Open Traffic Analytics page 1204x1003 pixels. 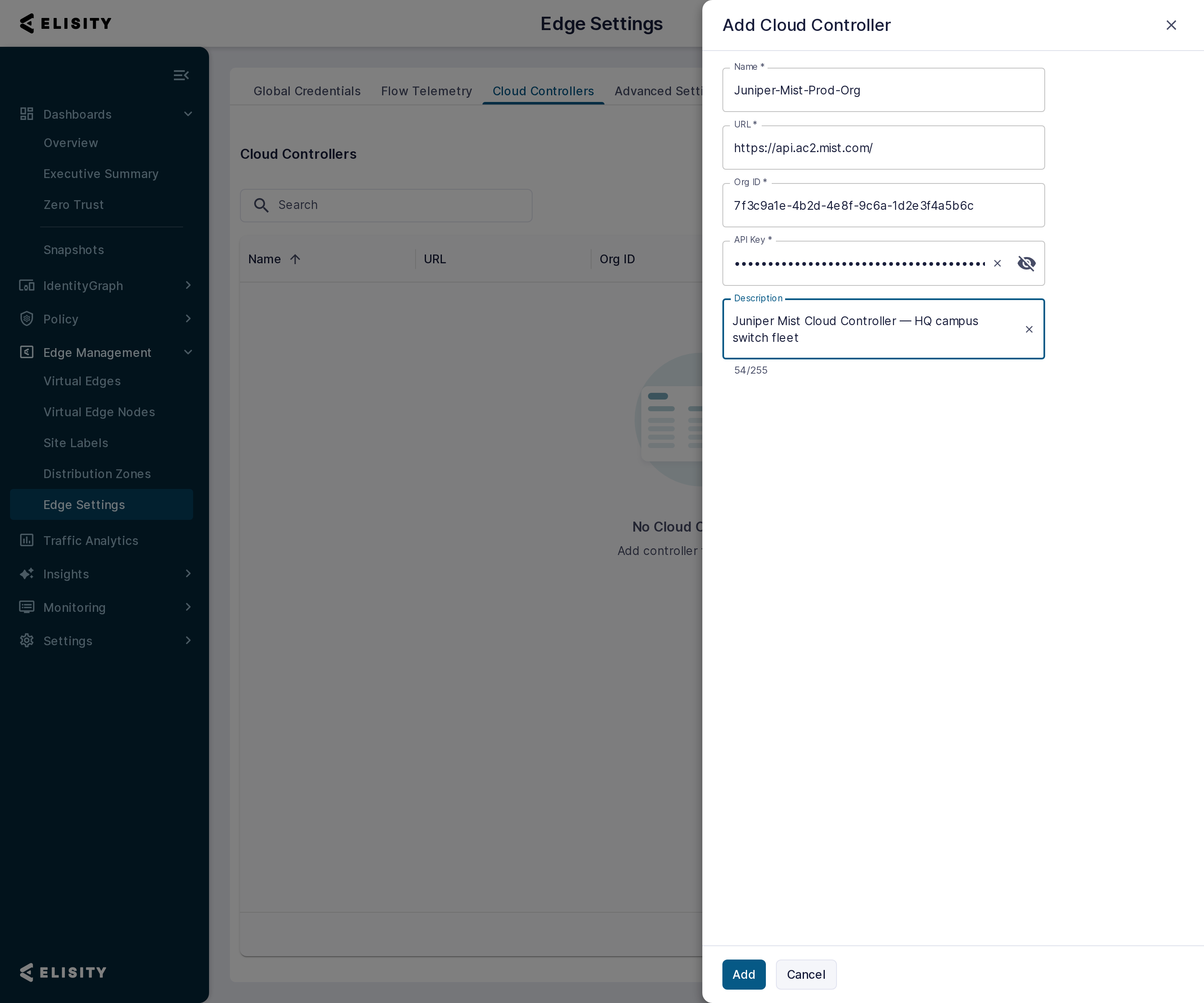[91, 540]
